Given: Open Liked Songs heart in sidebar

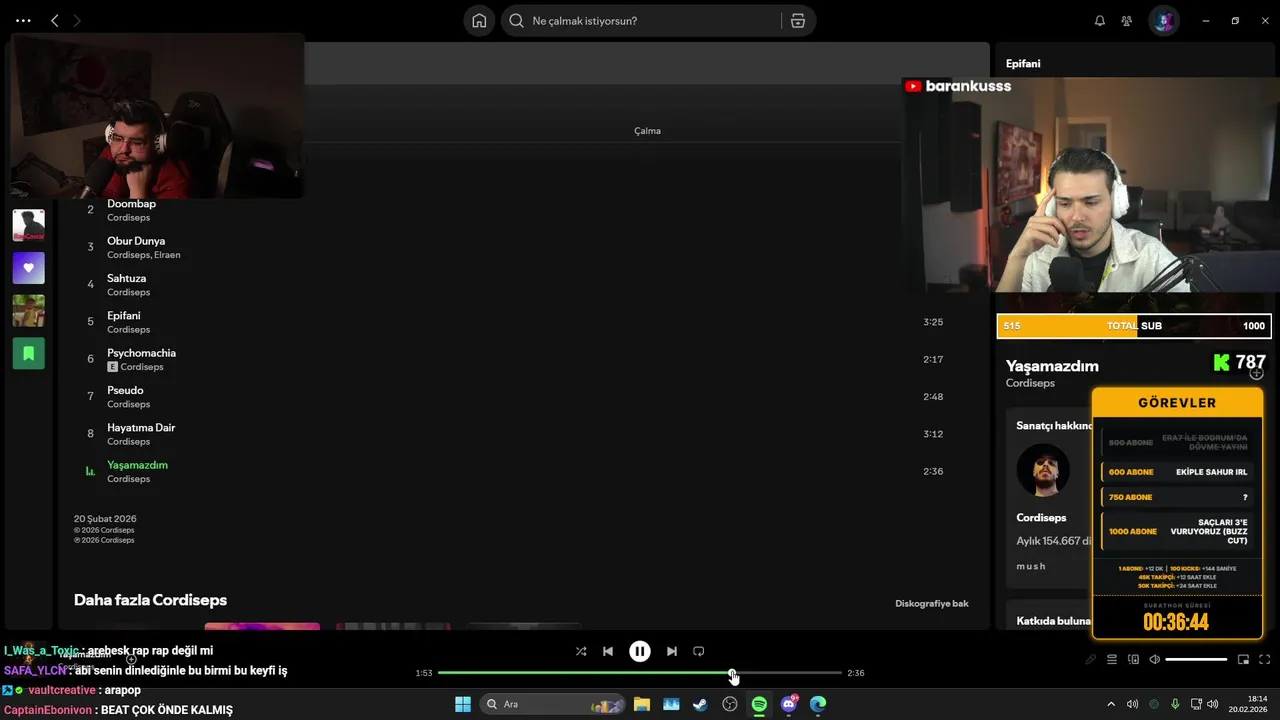Looking at the screenshot, I should 28,268.
